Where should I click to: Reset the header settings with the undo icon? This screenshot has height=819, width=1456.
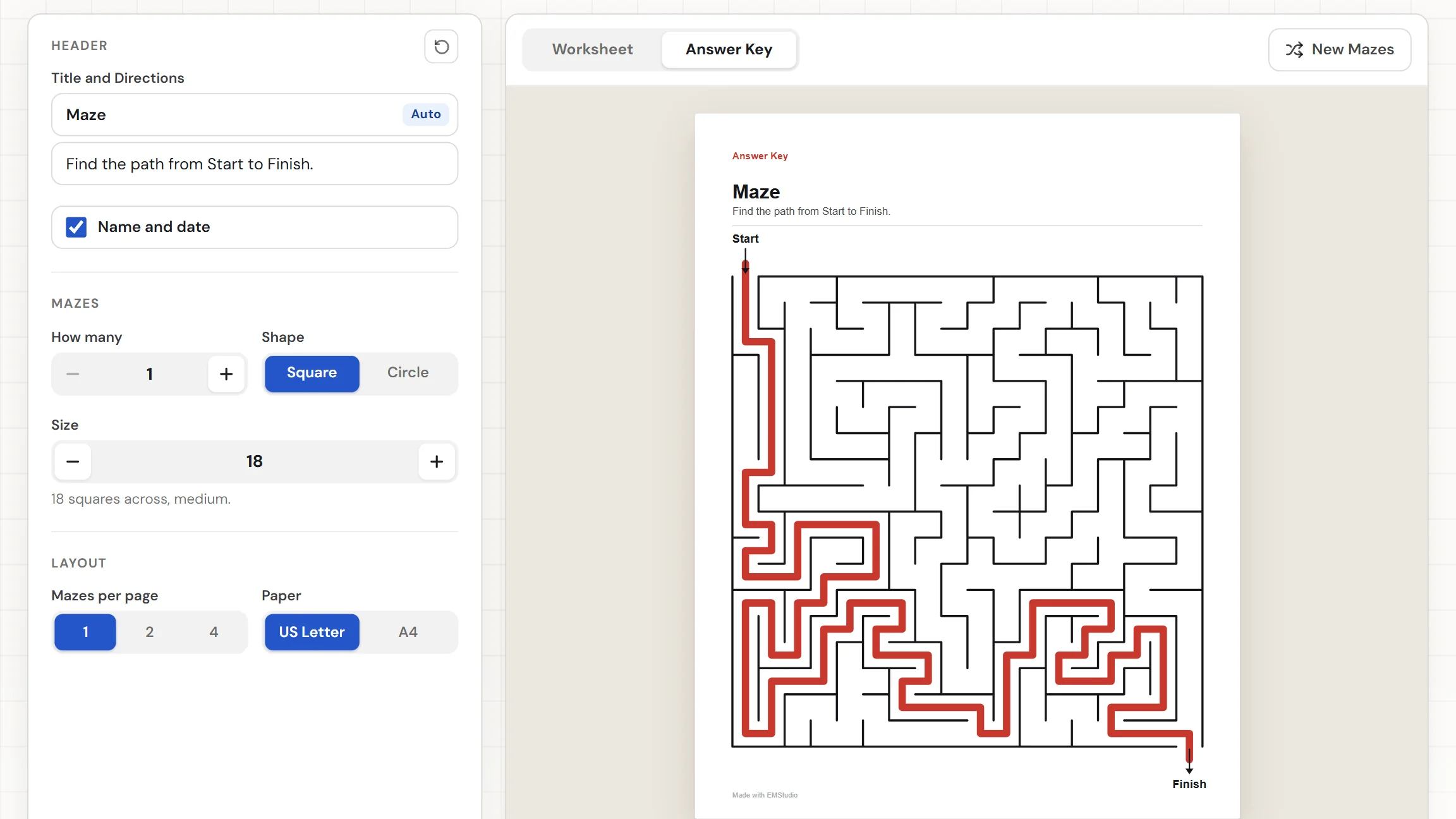point(441,46)
